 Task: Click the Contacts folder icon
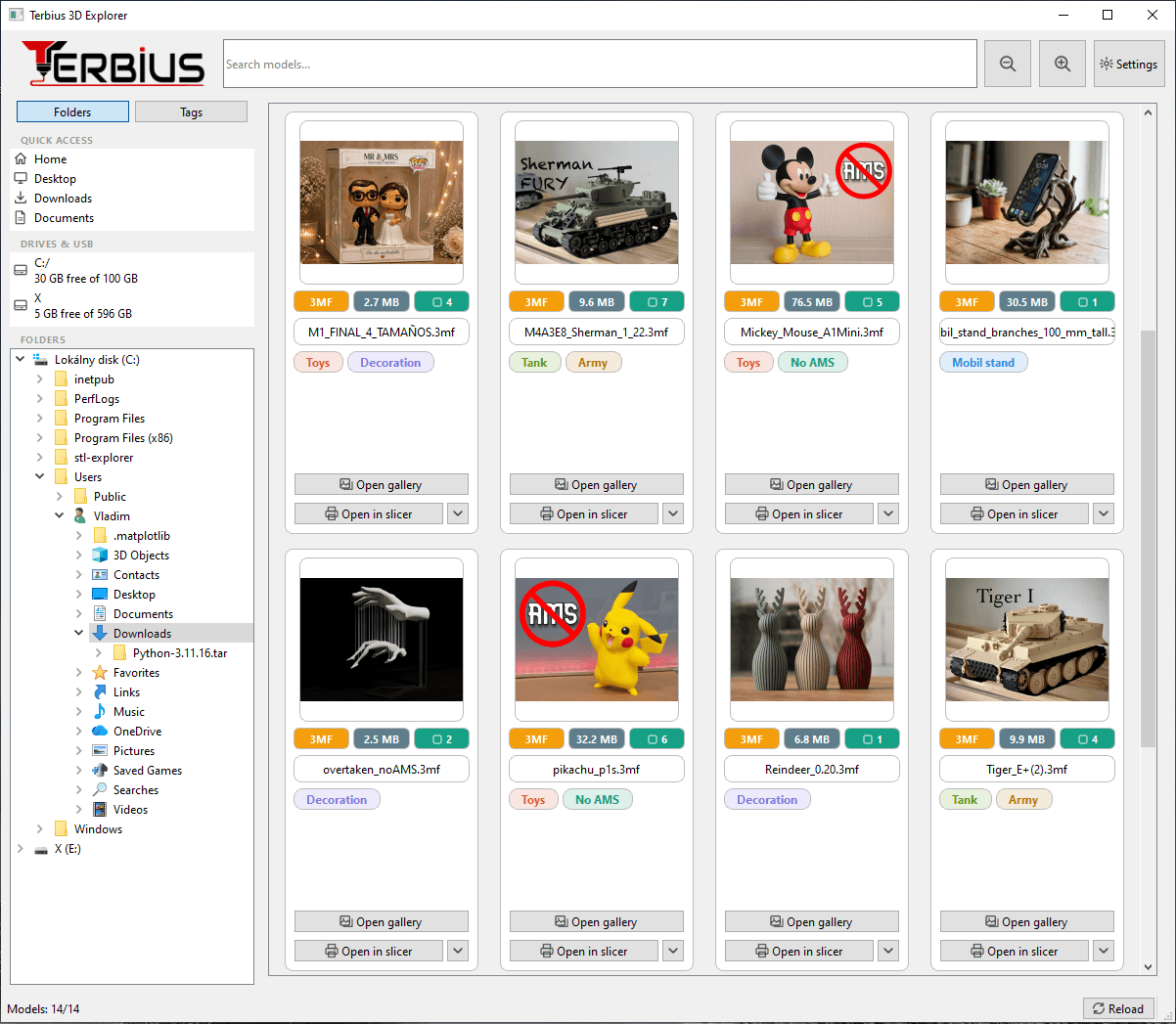coord(100,574)
